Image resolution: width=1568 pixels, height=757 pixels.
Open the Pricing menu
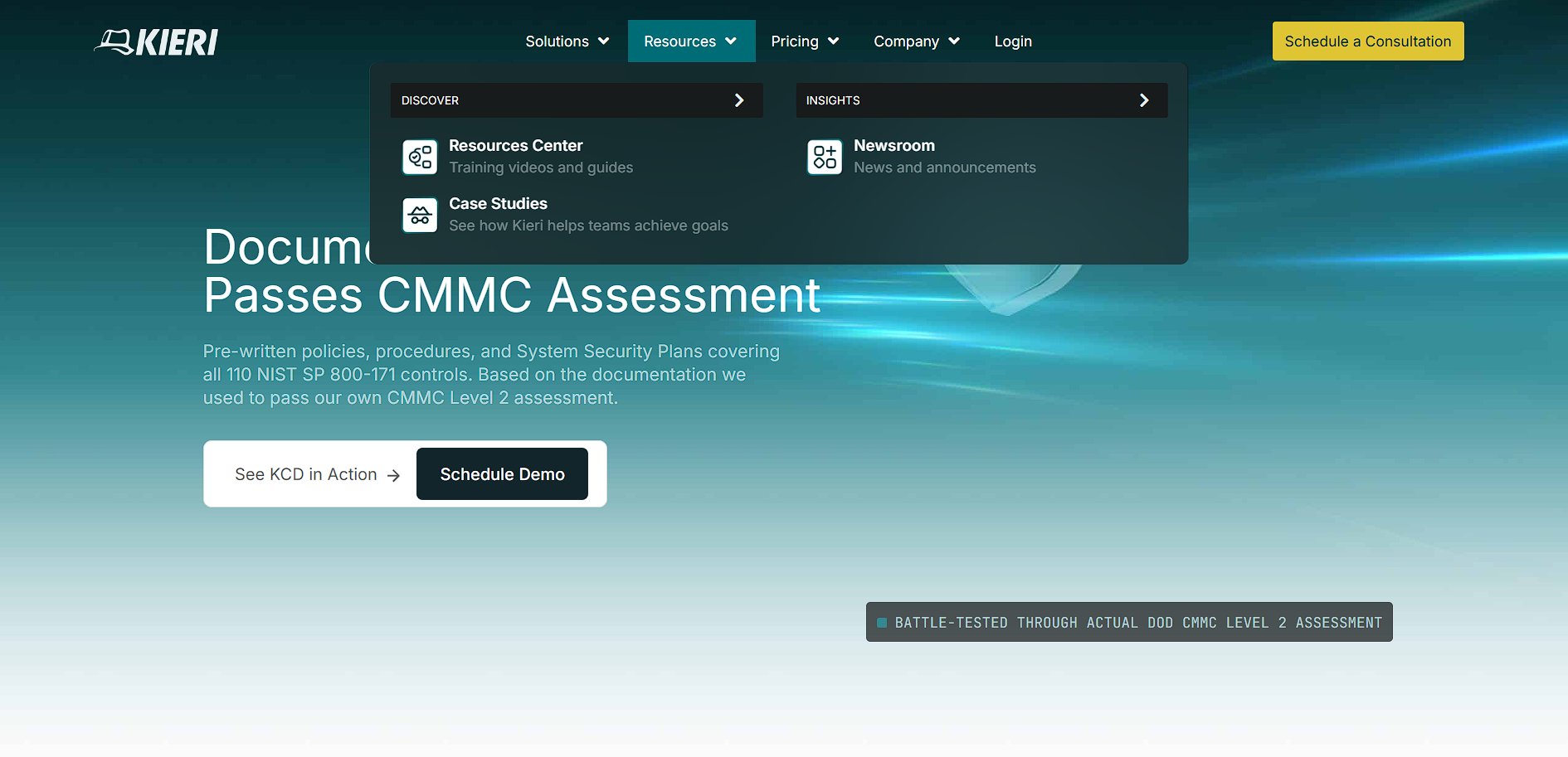click(x=805, y=41)
